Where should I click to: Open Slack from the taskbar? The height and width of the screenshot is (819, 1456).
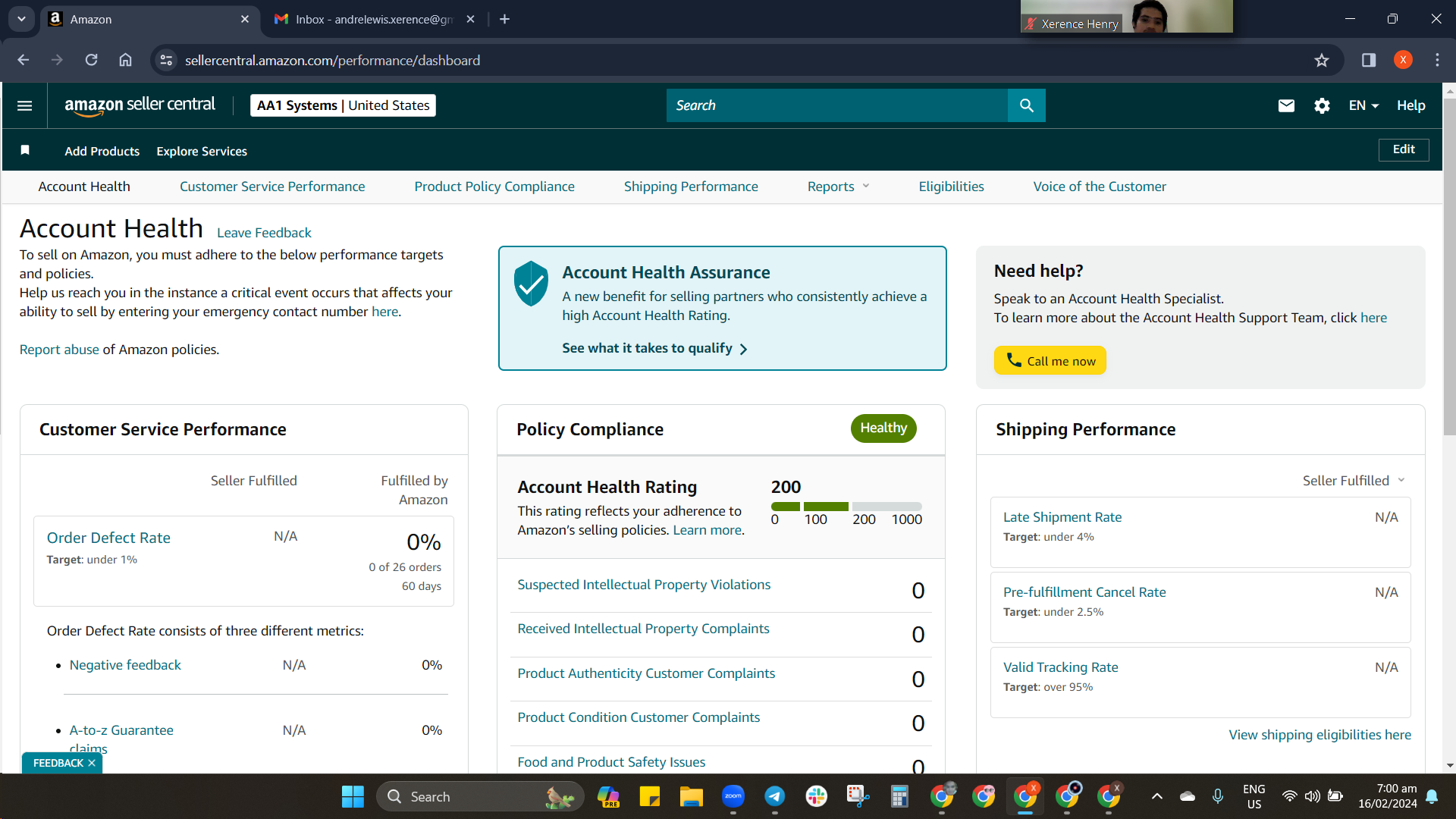[x=816, y=796]
